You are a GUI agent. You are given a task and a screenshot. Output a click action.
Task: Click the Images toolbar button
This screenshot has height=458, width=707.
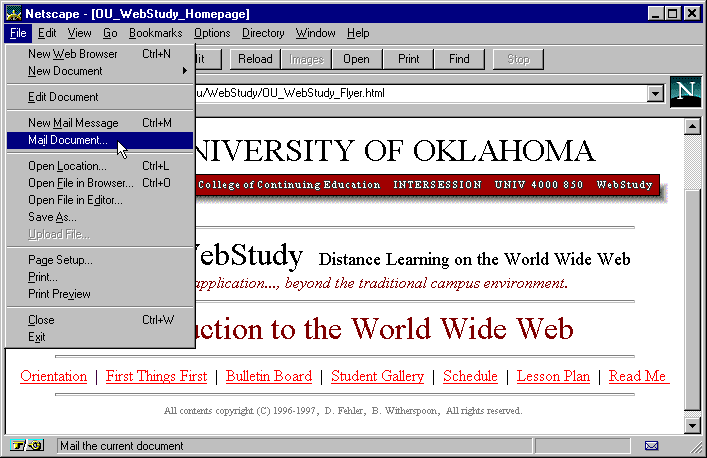(x=306, y=59)
